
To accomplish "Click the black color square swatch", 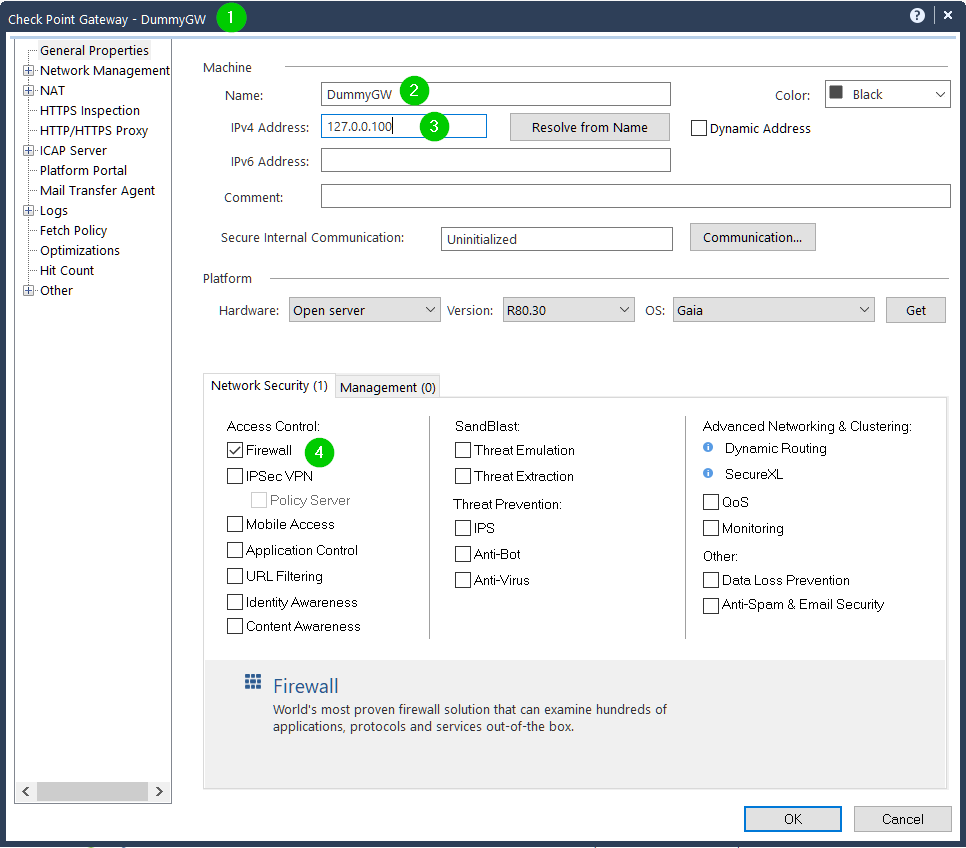I will 836,92.
